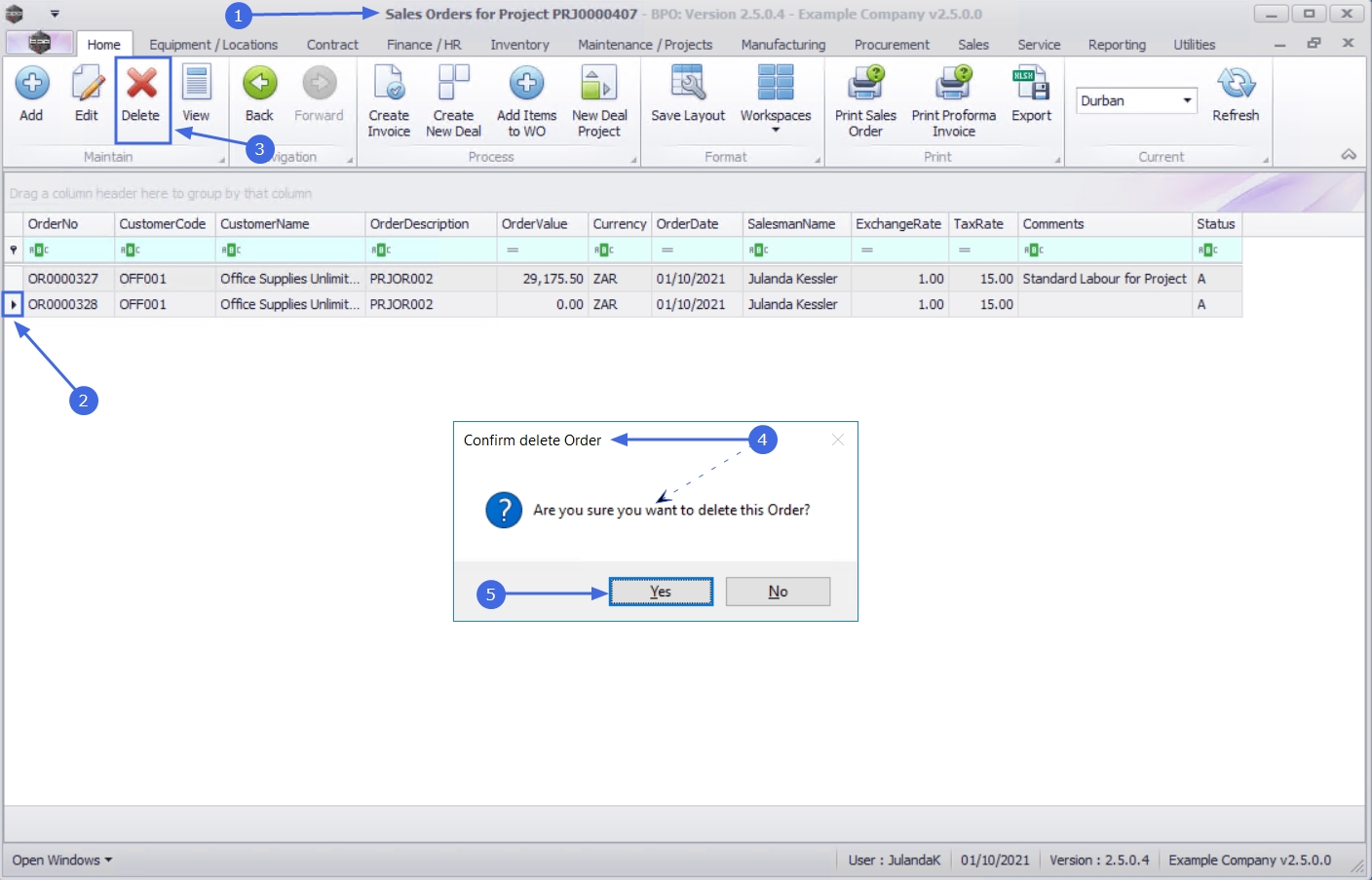Sort by the OrderValue column header
The height and width of the screenshot is (880, 1372).
(543, 224)
